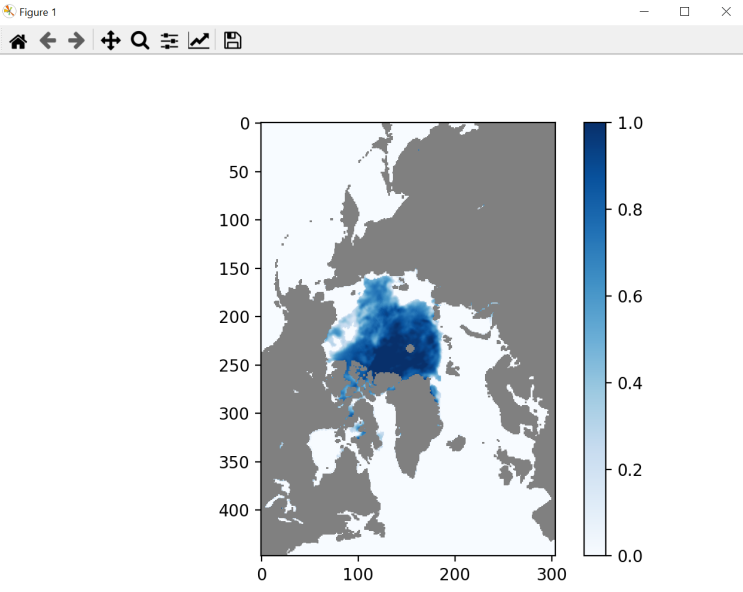Toggle the Pan four-arrow tool

coord(110,40)
